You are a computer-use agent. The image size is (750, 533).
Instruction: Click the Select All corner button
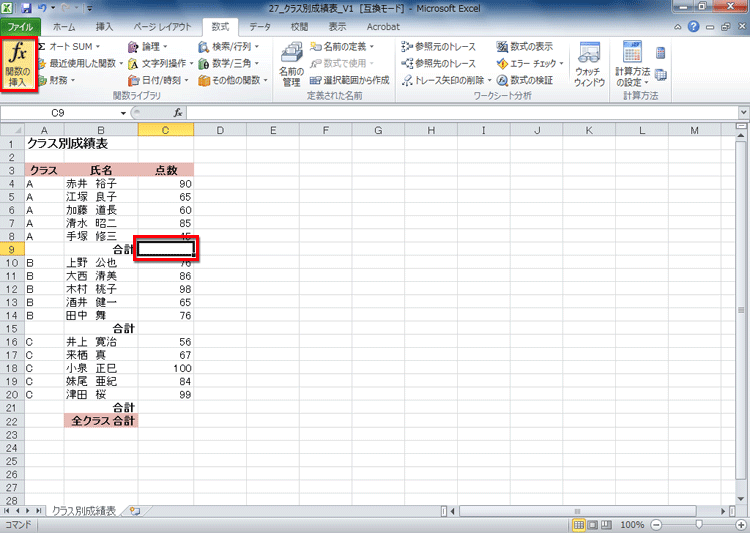tap(12, 130)
